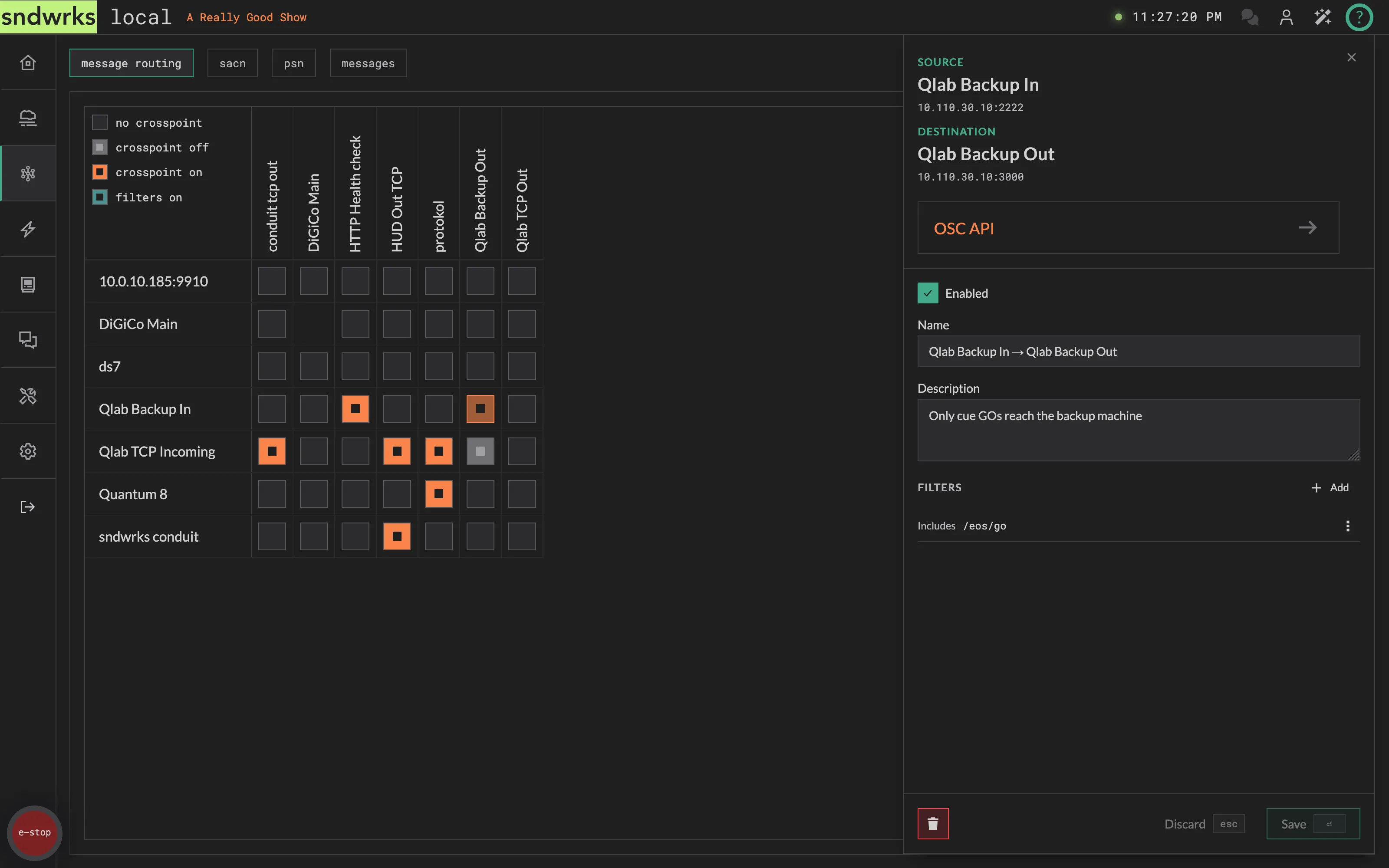
Task: Select the HTTP Health check column header
Action: pyautogui.click(x=355, y=194)
